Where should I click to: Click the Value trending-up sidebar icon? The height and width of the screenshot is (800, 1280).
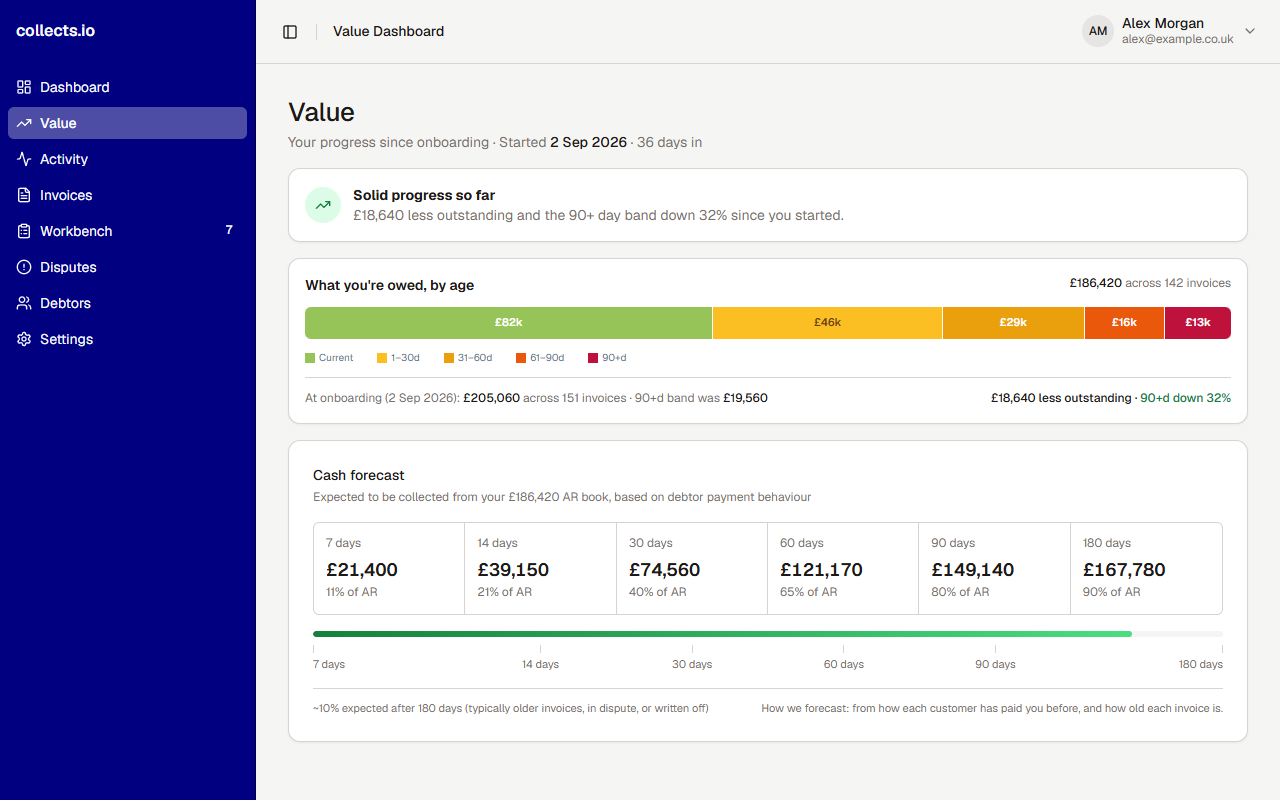(24, 123)
